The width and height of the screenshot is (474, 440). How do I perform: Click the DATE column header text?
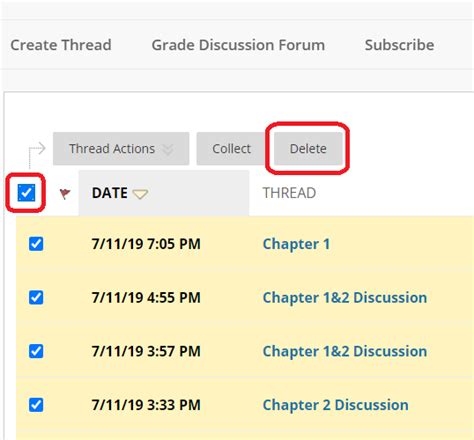[110, 193]
